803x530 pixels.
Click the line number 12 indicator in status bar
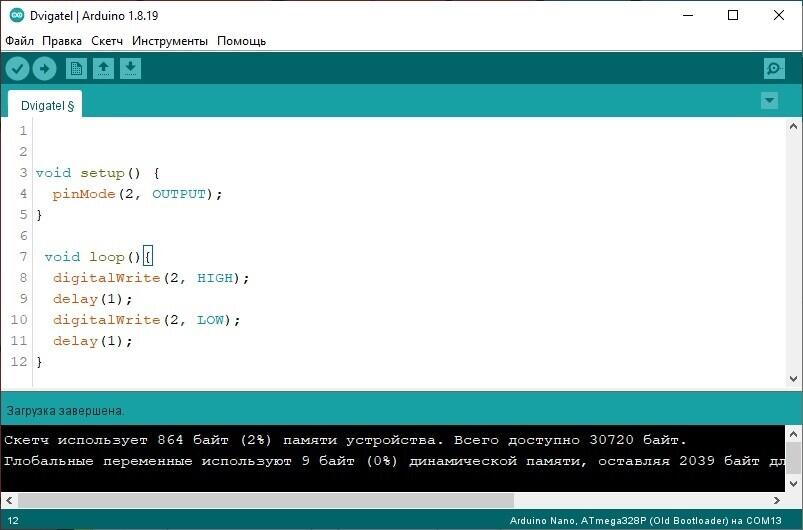[x=13, y=521]
